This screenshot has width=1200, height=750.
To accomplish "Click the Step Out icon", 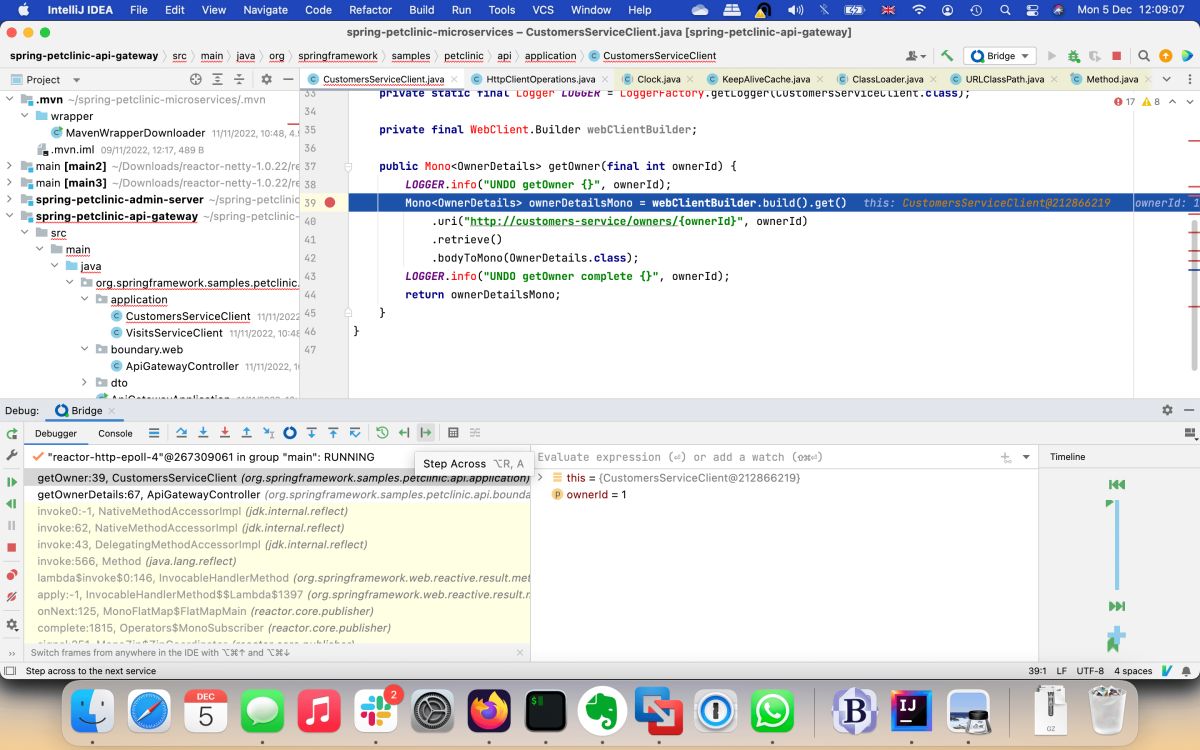I will point(246,433).
